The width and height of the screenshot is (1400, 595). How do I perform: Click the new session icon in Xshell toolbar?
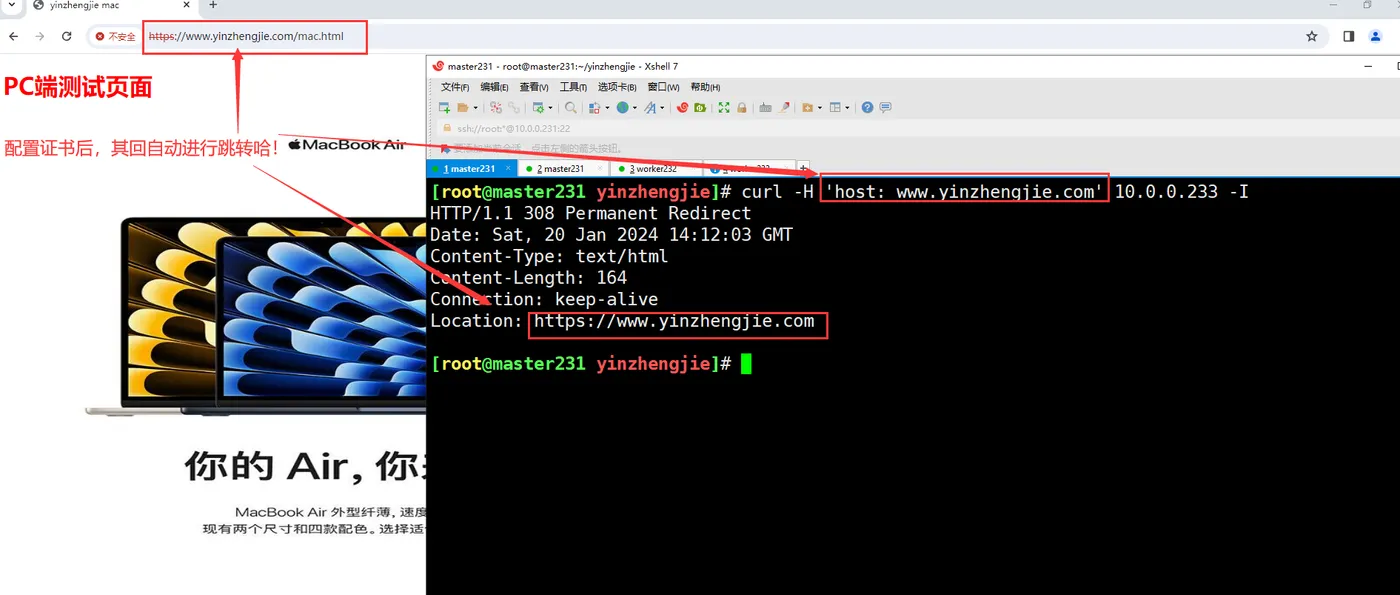444,108
